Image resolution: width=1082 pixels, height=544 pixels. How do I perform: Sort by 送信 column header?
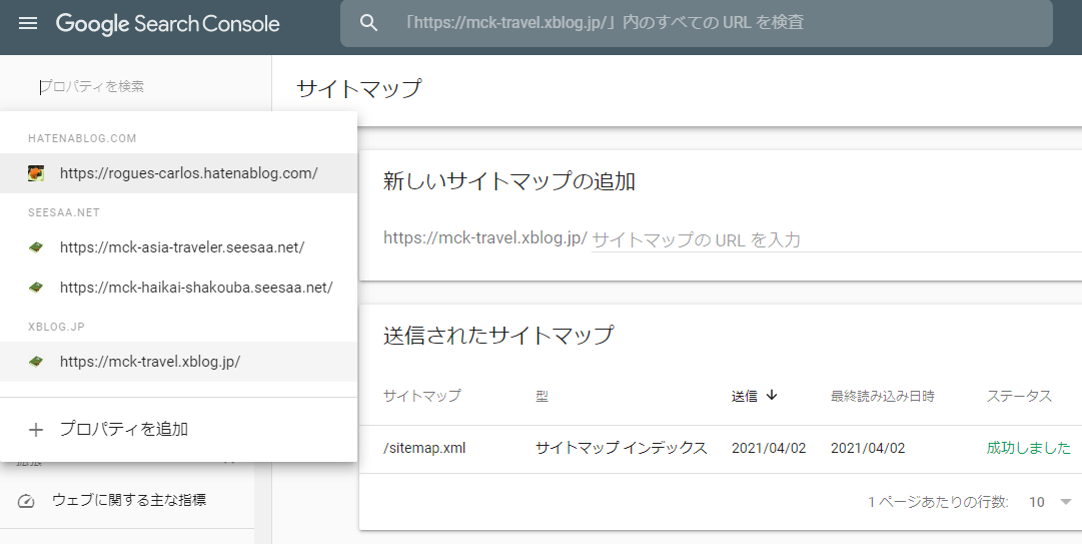745,396
